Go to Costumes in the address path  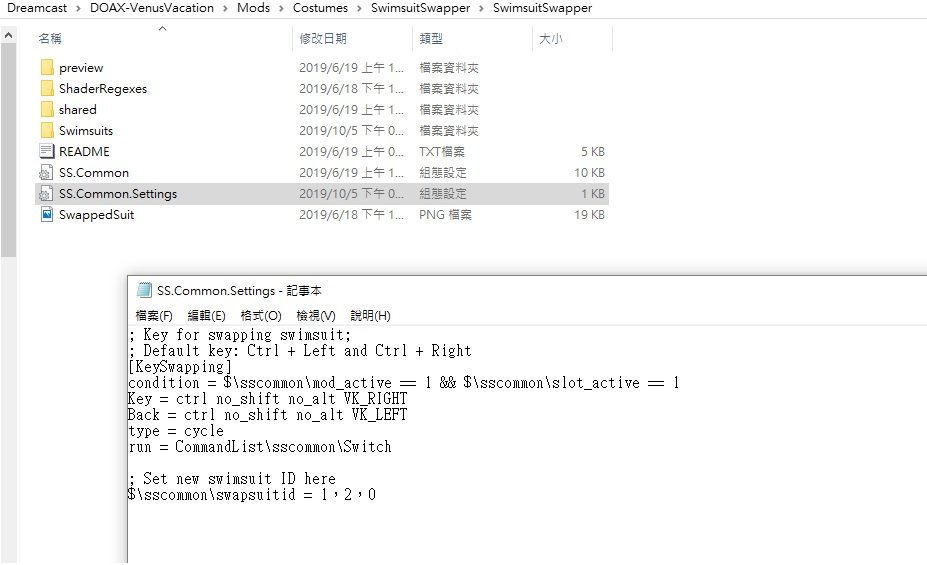320,8
